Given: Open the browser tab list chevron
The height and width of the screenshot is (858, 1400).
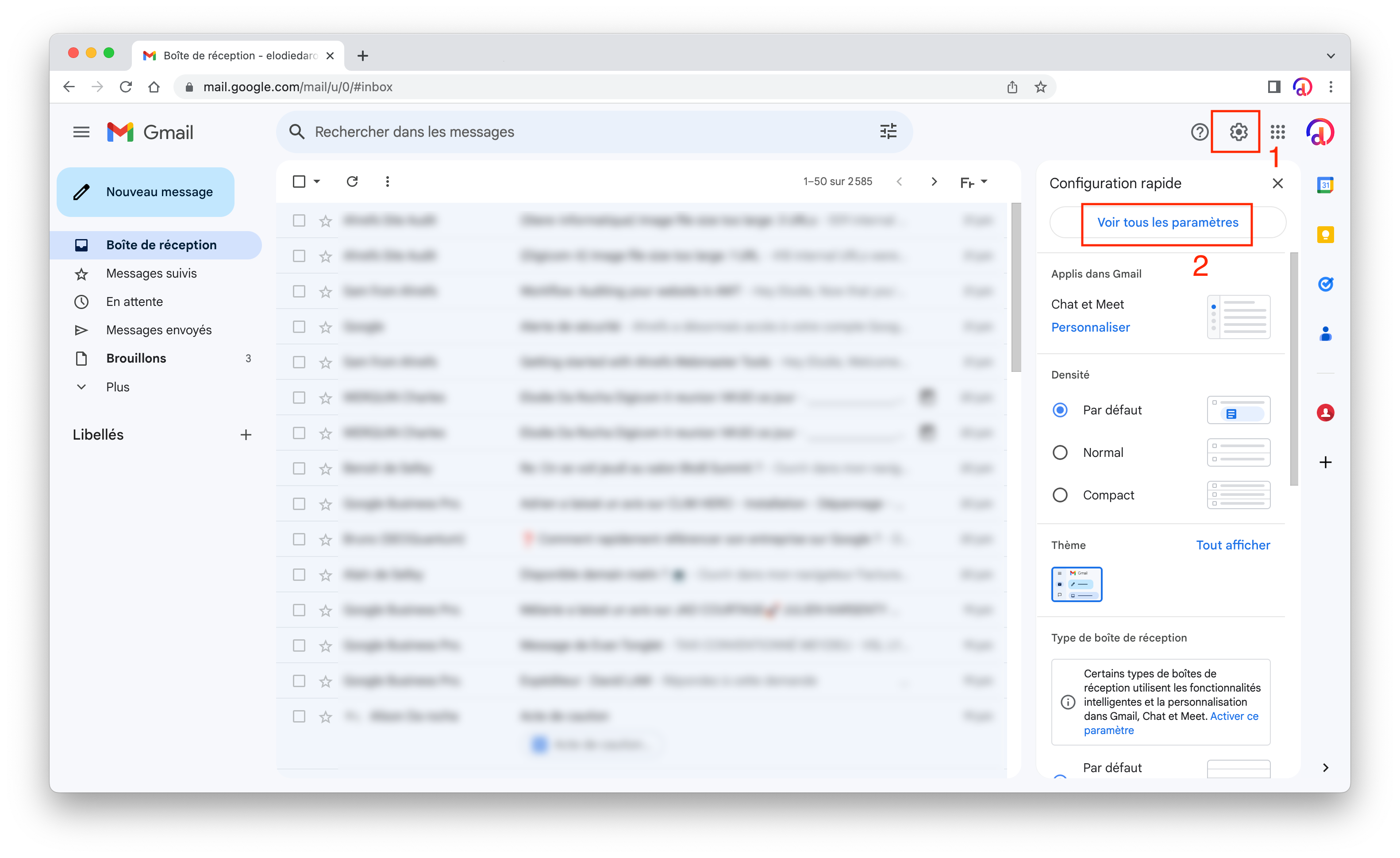Looking at the screenshot, I should [1330, 55].
